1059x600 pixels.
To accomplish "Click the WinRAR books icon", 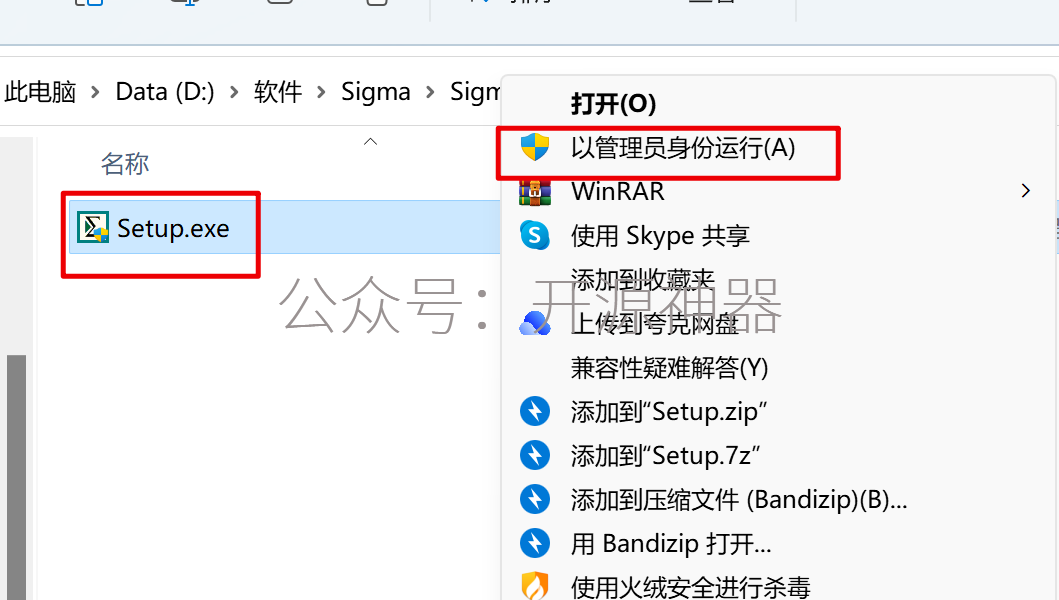I will click(x=535, y=192).
